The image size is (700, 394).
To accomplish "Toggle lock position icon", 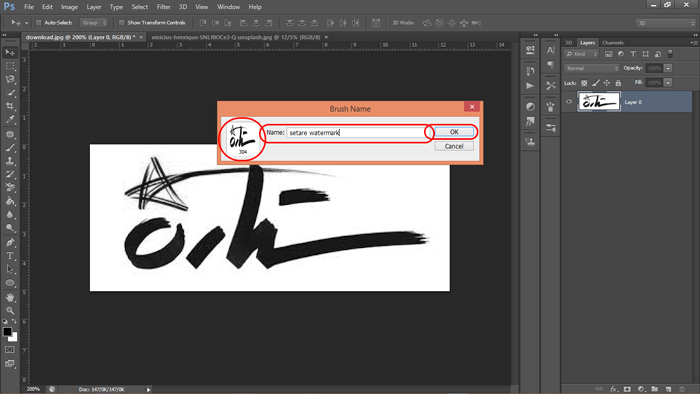I will pyautogui.click(x=607, y=83).
